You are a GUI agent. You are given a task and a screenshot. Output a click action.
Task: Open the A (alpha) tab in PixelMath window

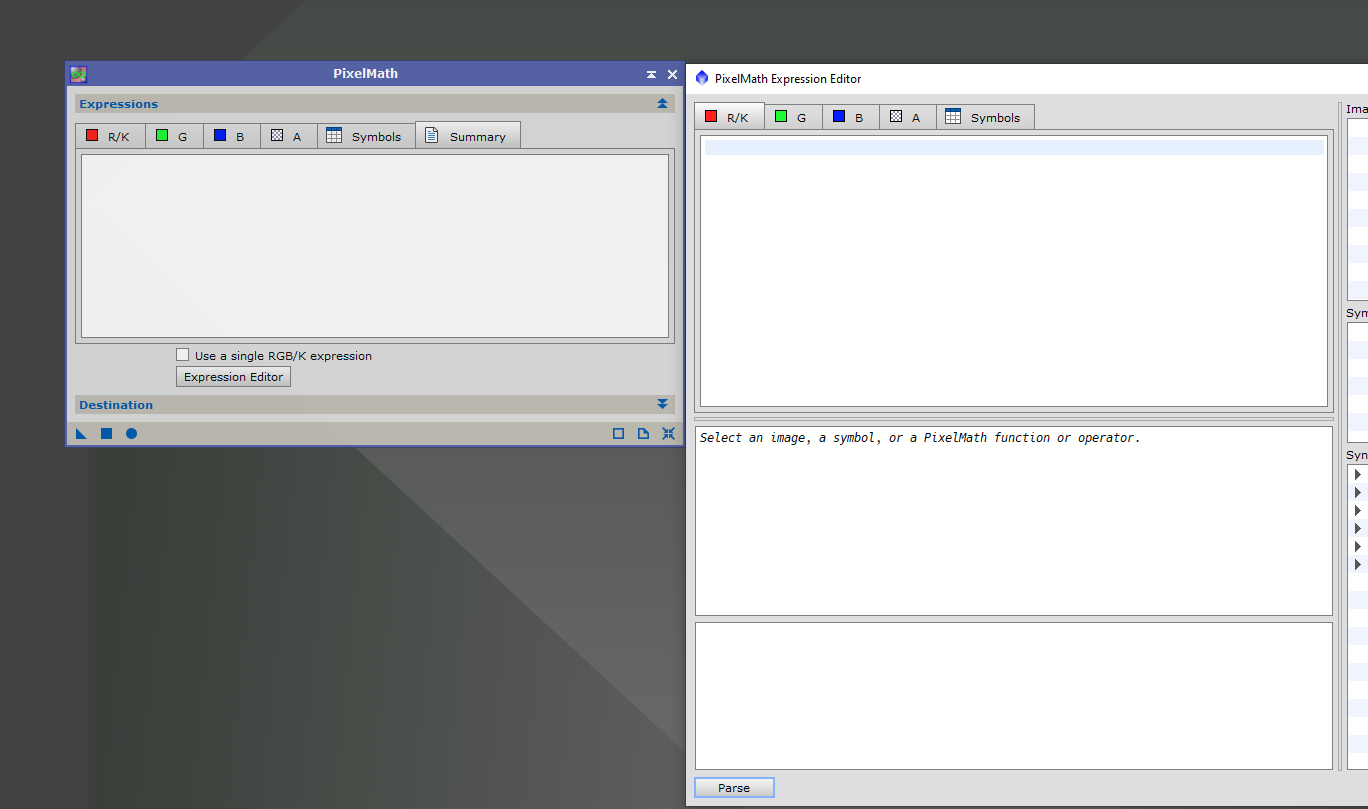point(289,136)
